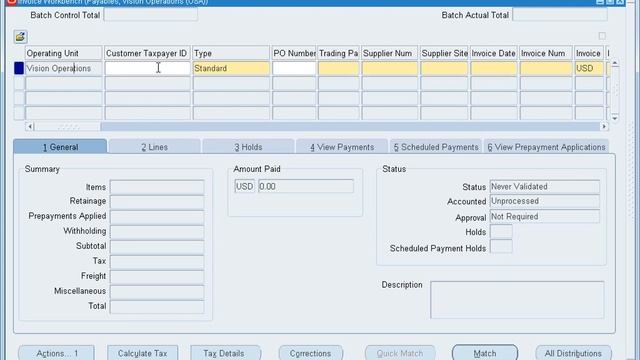The height and width of the screenshot is (360, 640).
Task: Click the Freight summary field
Action: [x=157, y=277]
